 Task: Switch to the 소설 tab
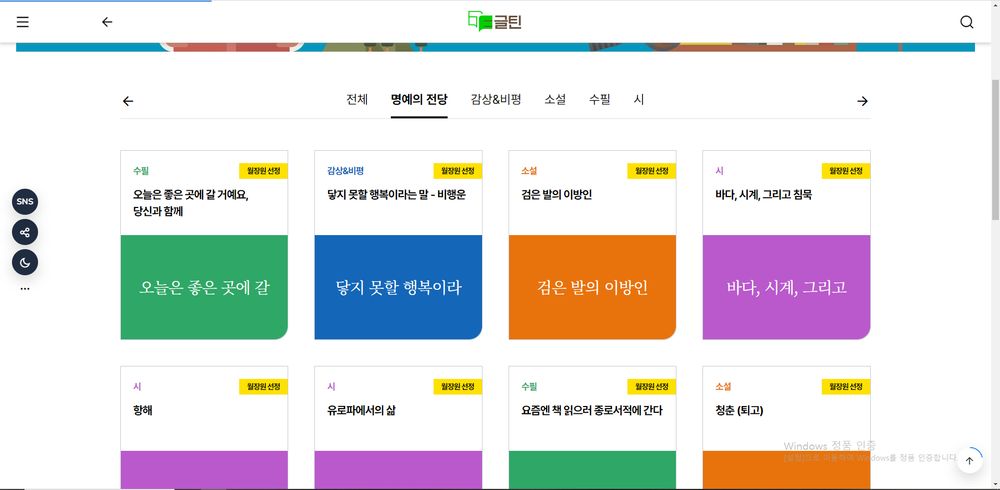click(x=555, y=100)
